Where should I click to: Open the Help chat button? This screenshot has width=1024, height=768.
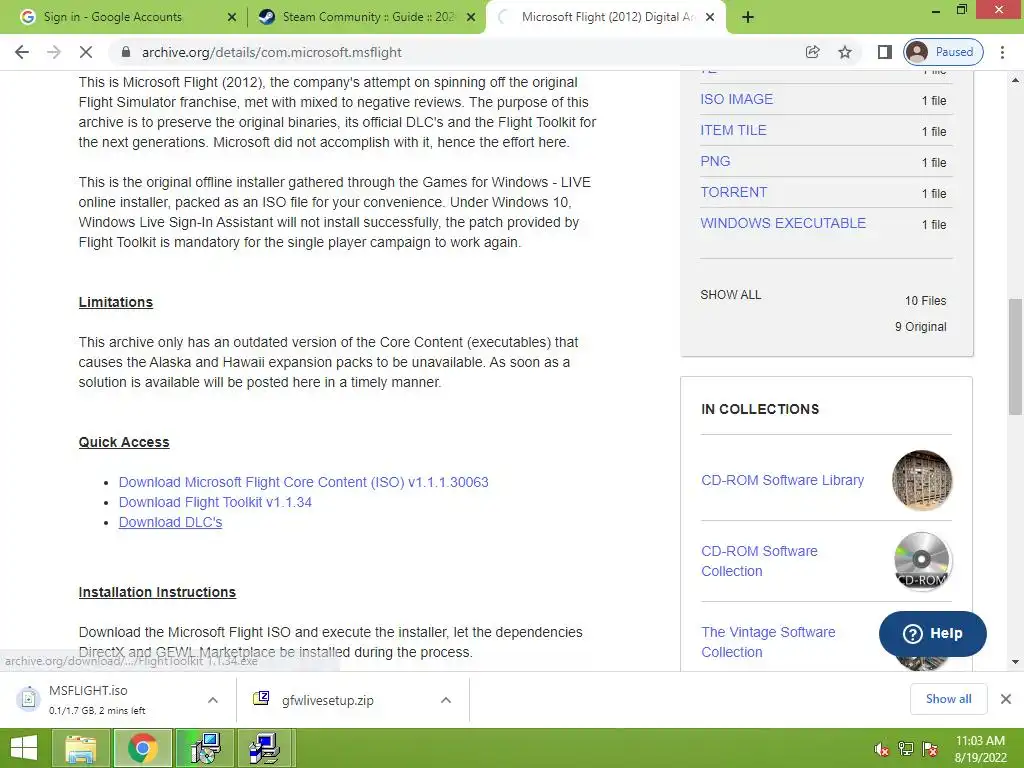[x=933, y=633]
